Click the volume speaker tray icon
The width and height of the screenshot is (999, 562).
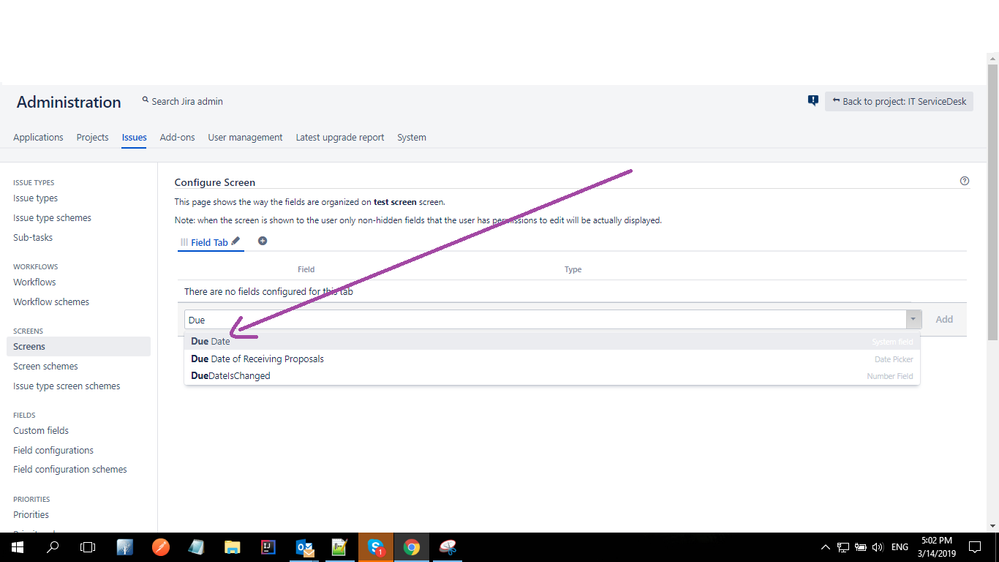point(878,547)
